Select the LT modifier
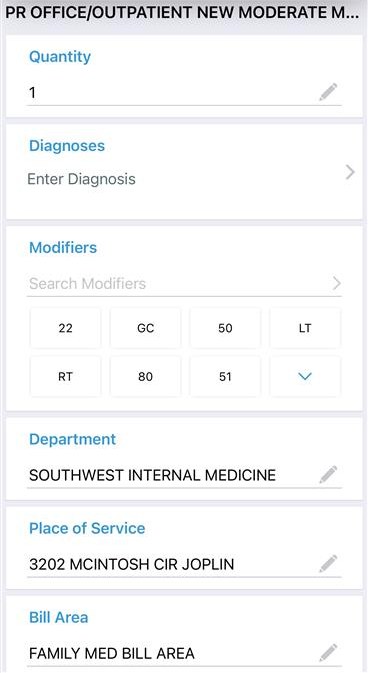Viewport: 368px width, 673px height. [x=305, y=328]
